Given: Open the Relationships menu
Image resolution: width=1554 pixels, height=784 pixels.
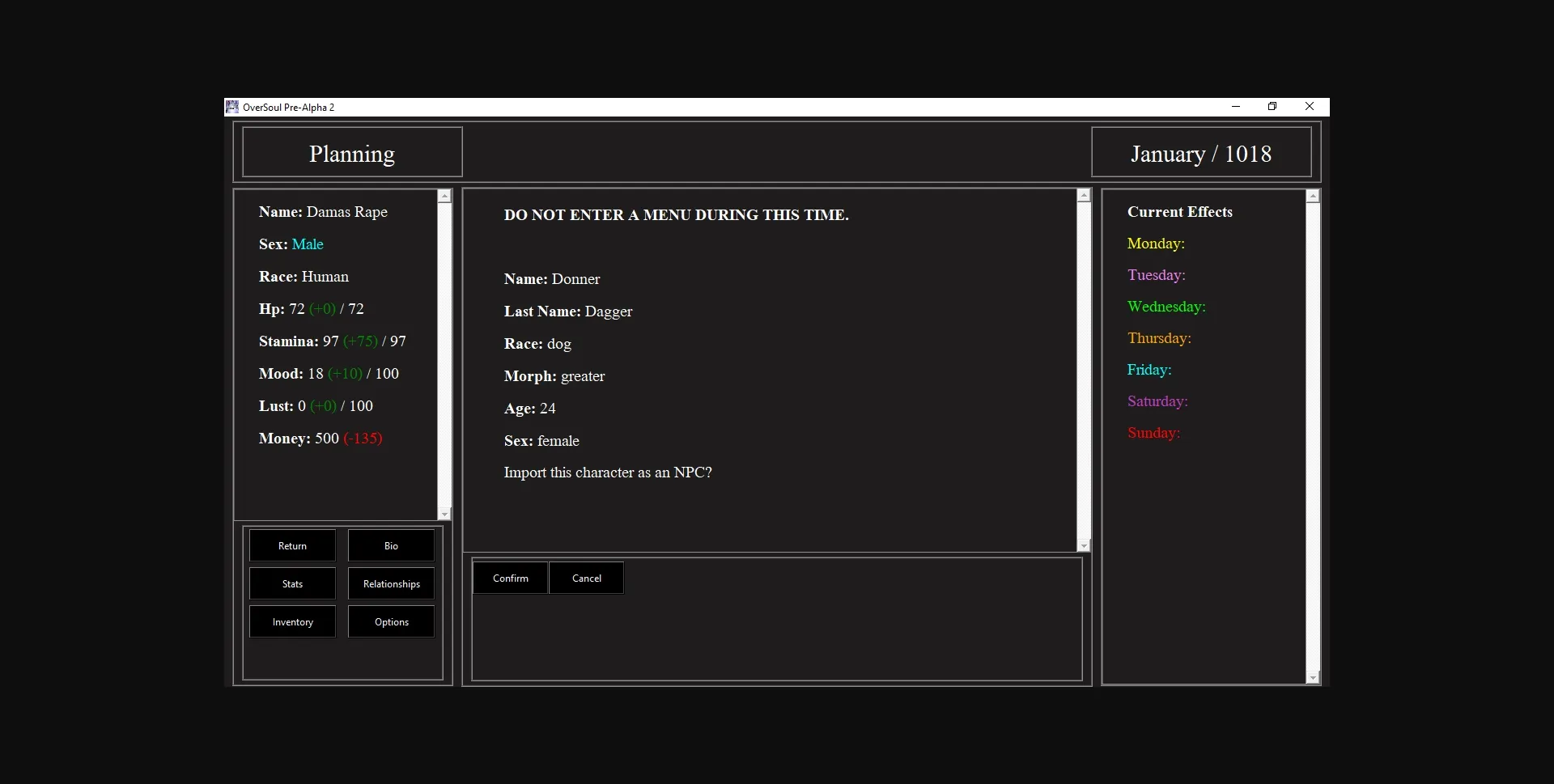Looking at the screenshot, I should tap(391, 583).
